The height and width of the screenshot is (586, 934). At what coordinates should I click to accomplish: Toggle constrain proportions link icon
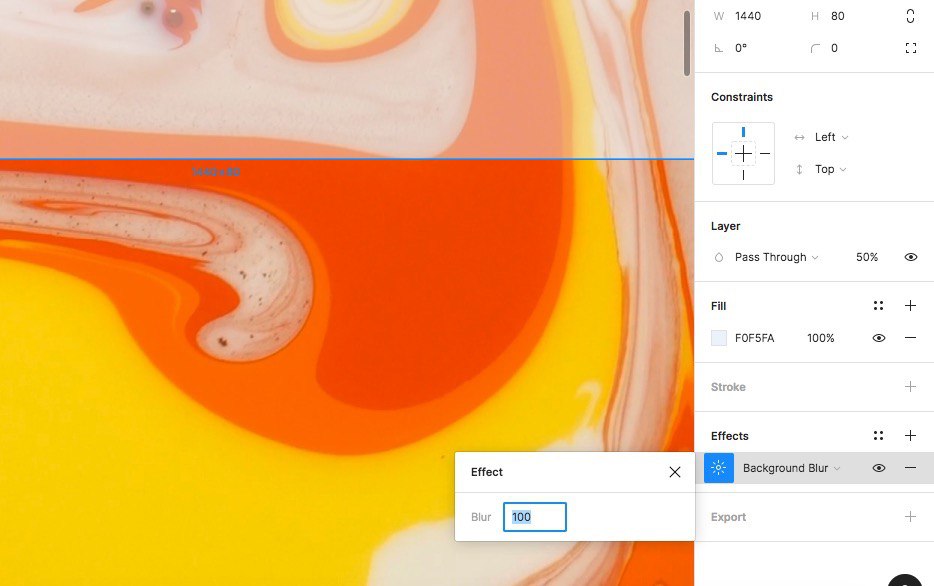(x=910, y=16)
